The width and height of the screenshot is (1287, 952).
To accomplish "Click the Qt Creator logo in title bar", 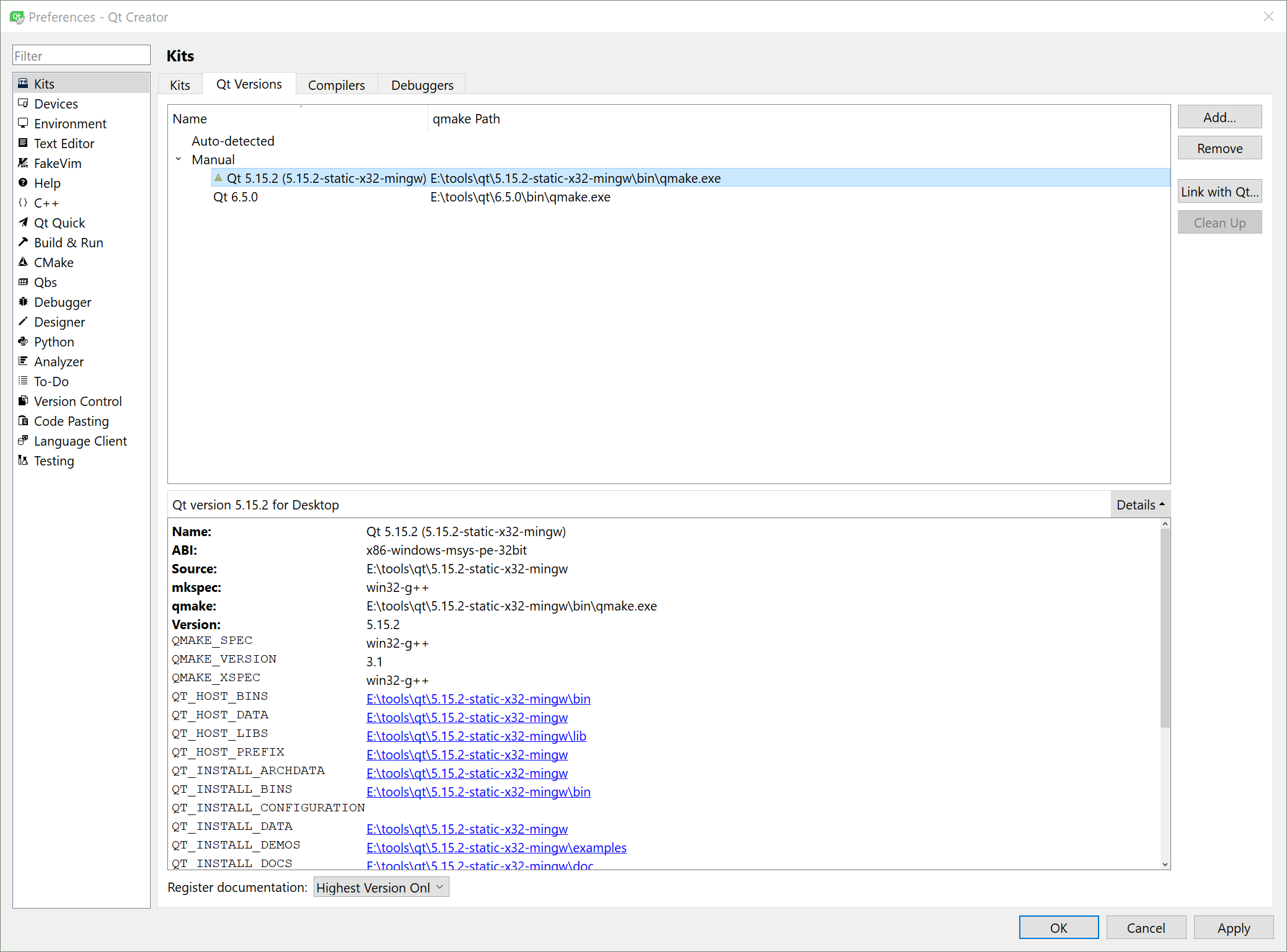I will [x=17, y=17].
